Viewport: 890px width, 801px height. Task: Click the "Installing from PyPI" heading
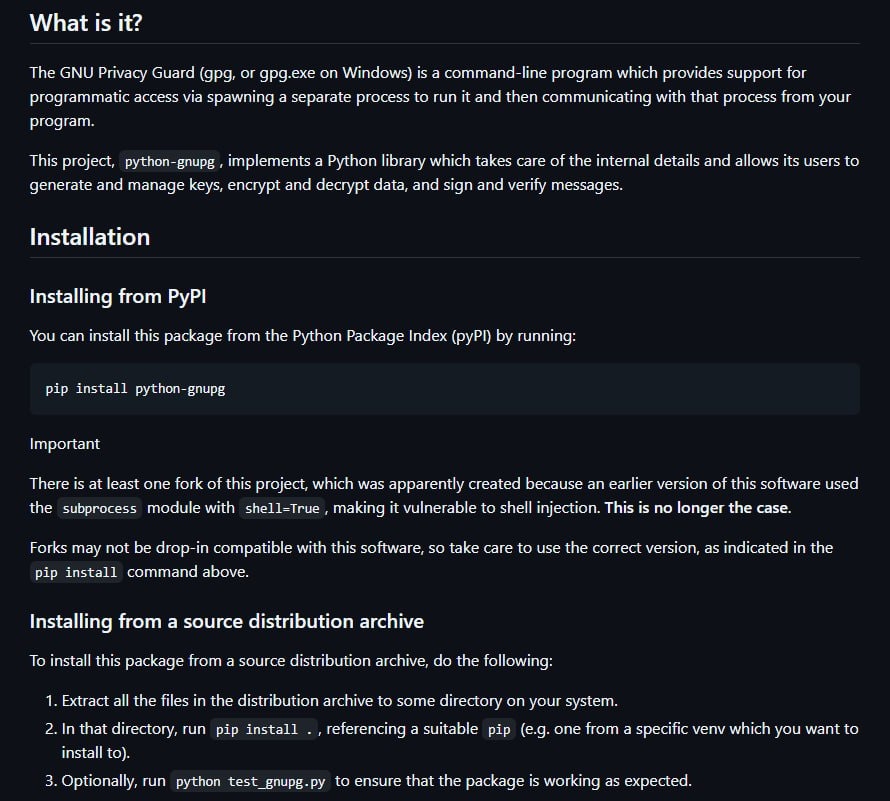click(120, 296)
